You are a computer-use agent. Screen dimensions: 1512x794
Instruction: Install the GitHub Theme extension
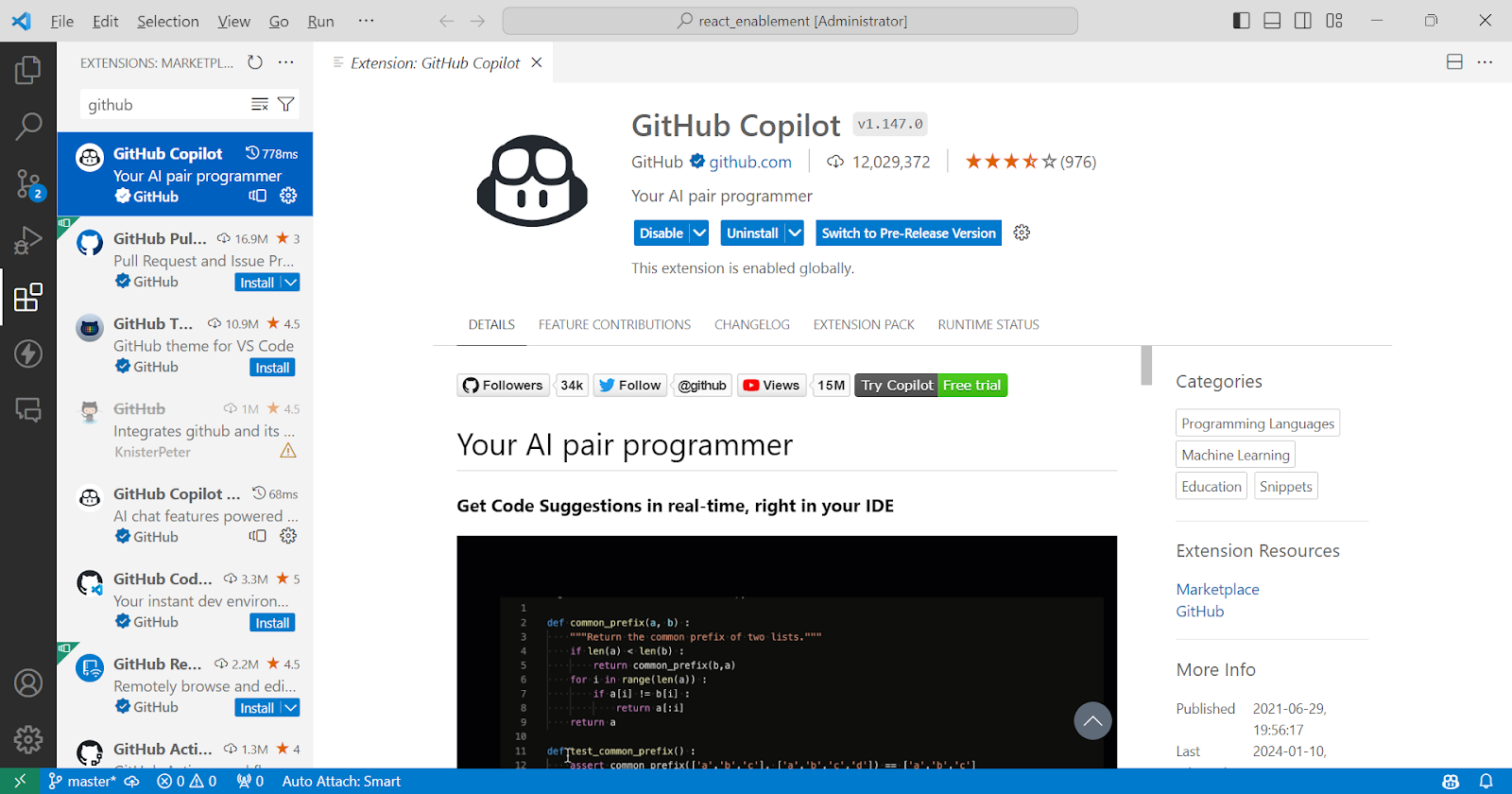click(x=272, y=368)
